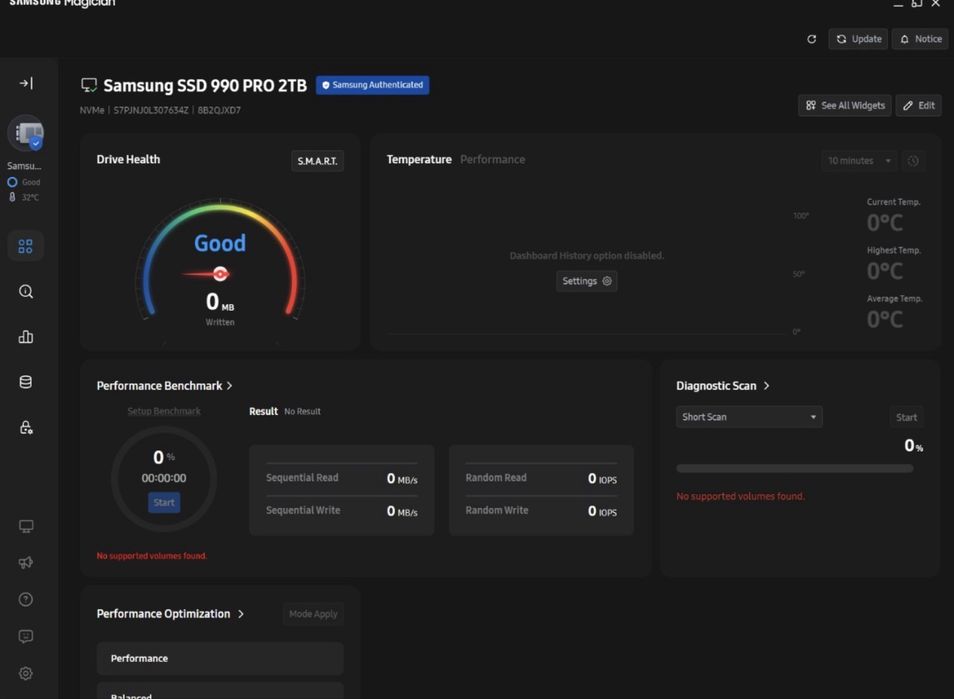
Task: Click the thermometer 32°C indicator in sidebar
Action: 24,197
